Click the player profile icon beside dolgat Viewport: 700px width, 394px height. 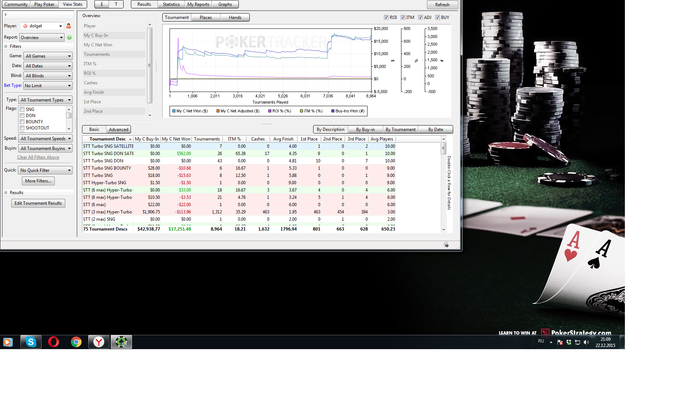pos(69,26)
